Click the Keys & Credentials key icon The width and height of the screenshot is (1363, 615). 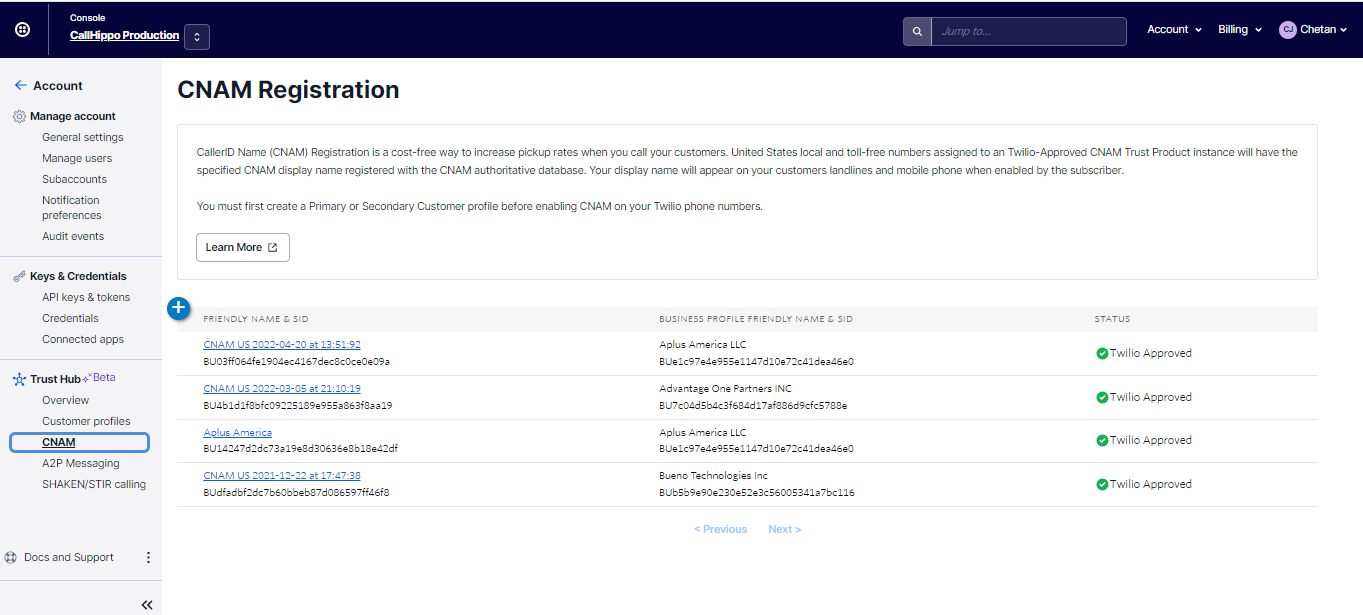(19, 276)
